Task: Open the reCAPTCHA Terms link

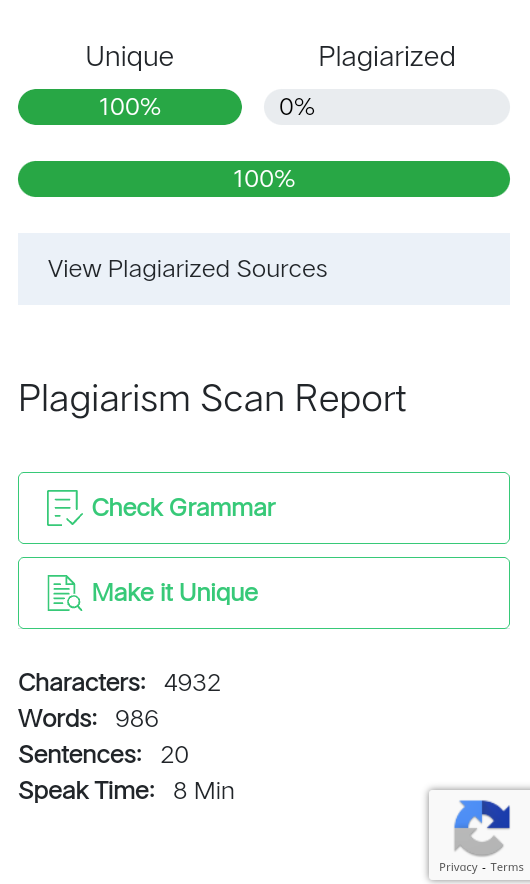Action: pyautogui.click(x=507, y=867)
